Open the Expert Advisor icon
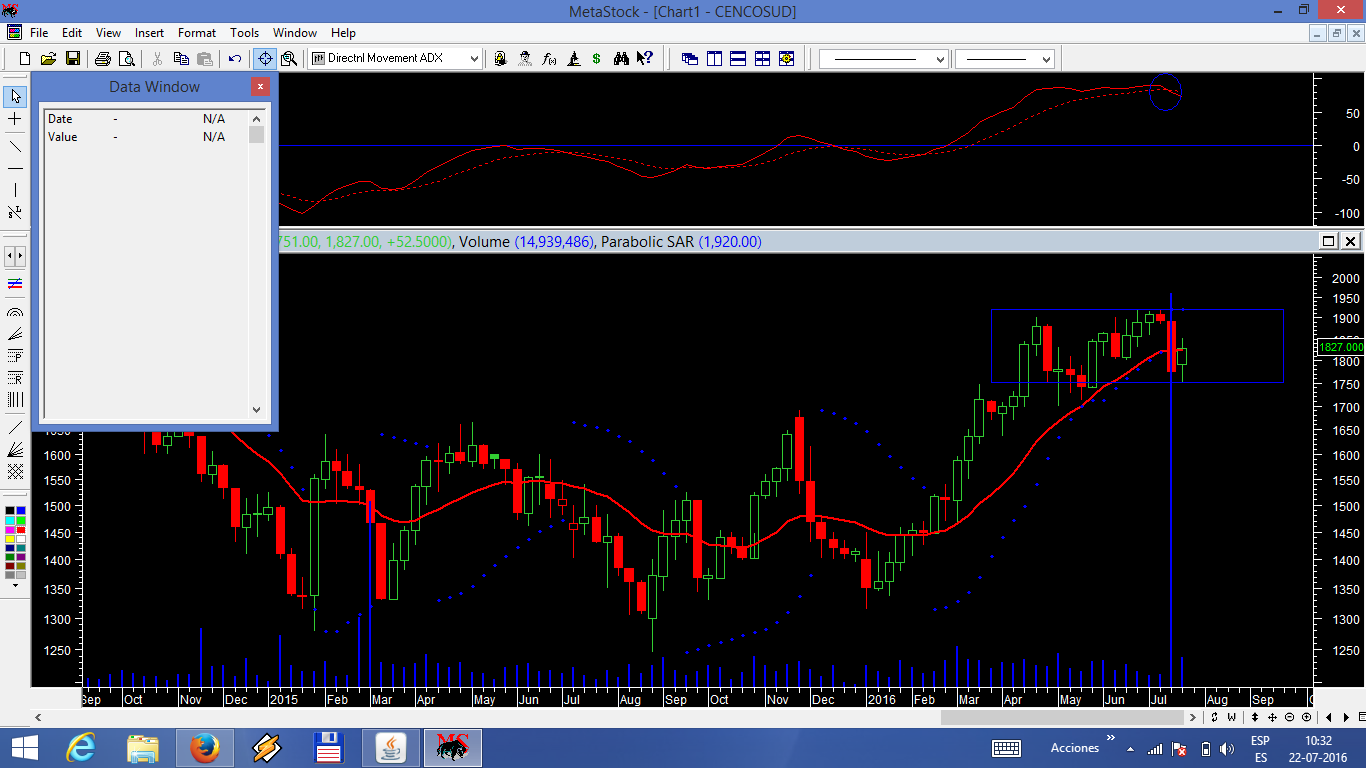The width and height of the screenshot is (1366, 768). tap(501, 58)
